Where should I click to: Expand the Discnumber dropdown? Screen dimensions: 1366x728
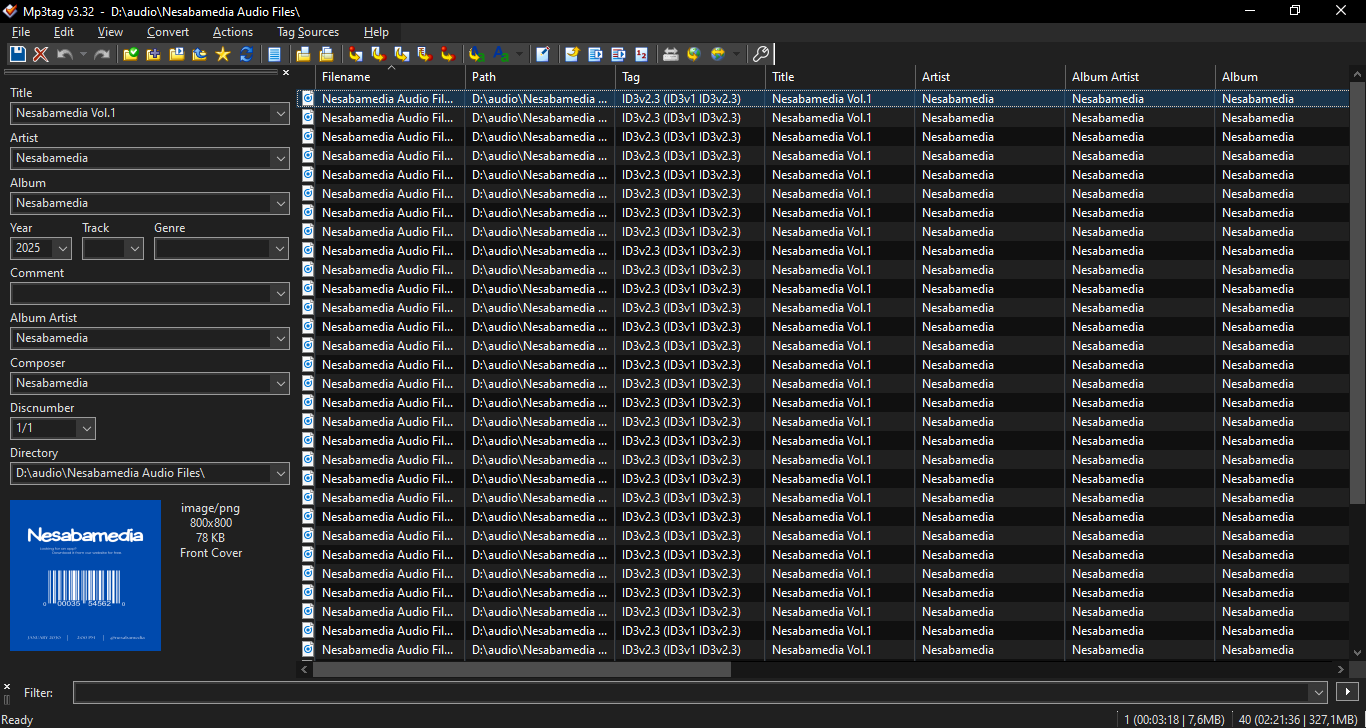click(x=86, y=428)
